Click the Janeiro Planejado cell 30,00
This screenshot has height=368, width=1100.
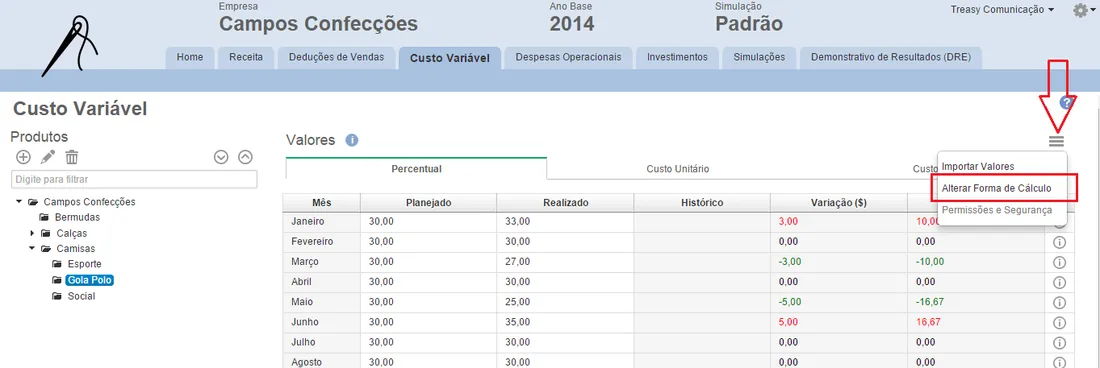pos(429,222)
